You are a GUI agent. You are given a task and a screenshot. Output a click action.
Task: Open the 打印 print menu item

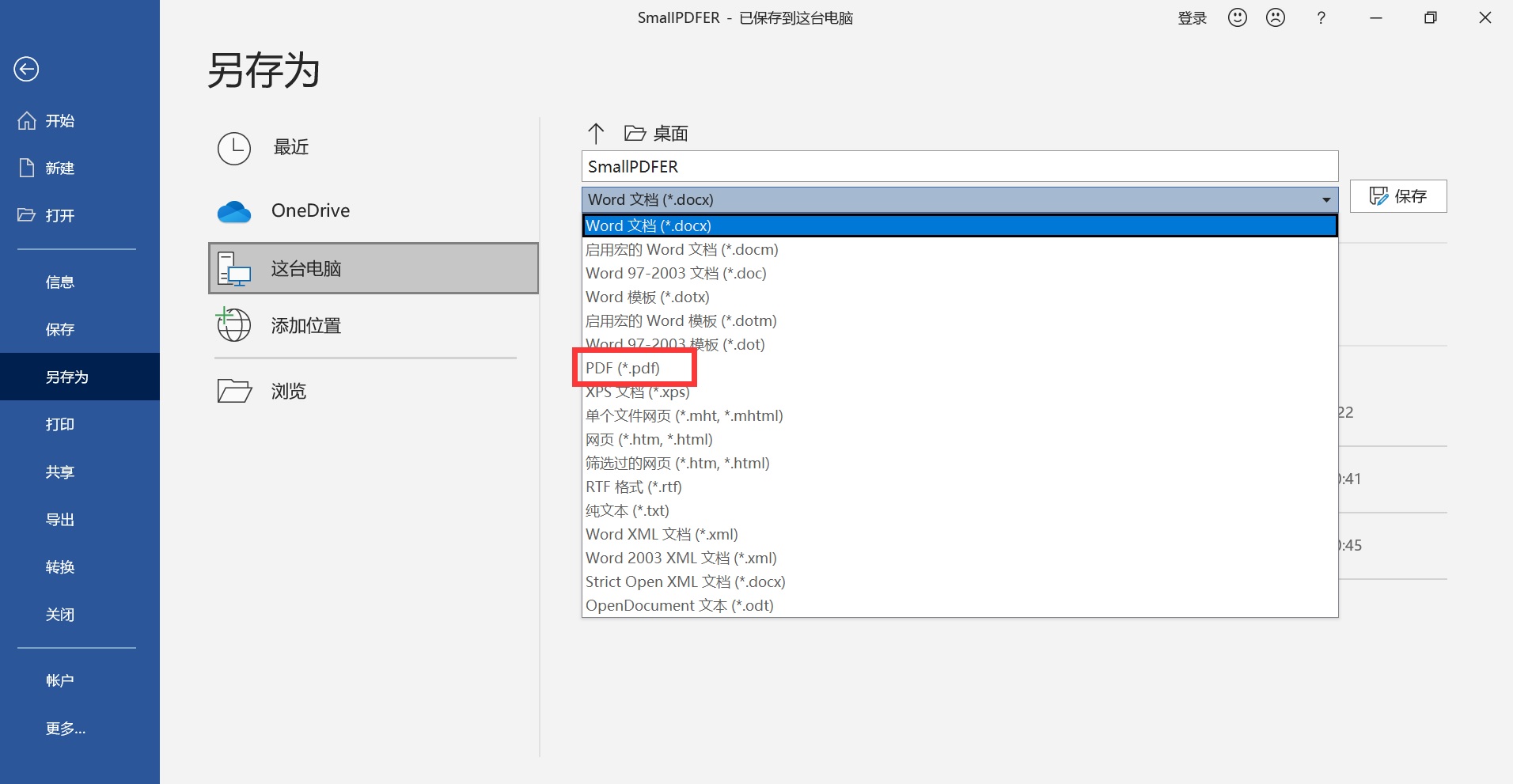point(60,425)
